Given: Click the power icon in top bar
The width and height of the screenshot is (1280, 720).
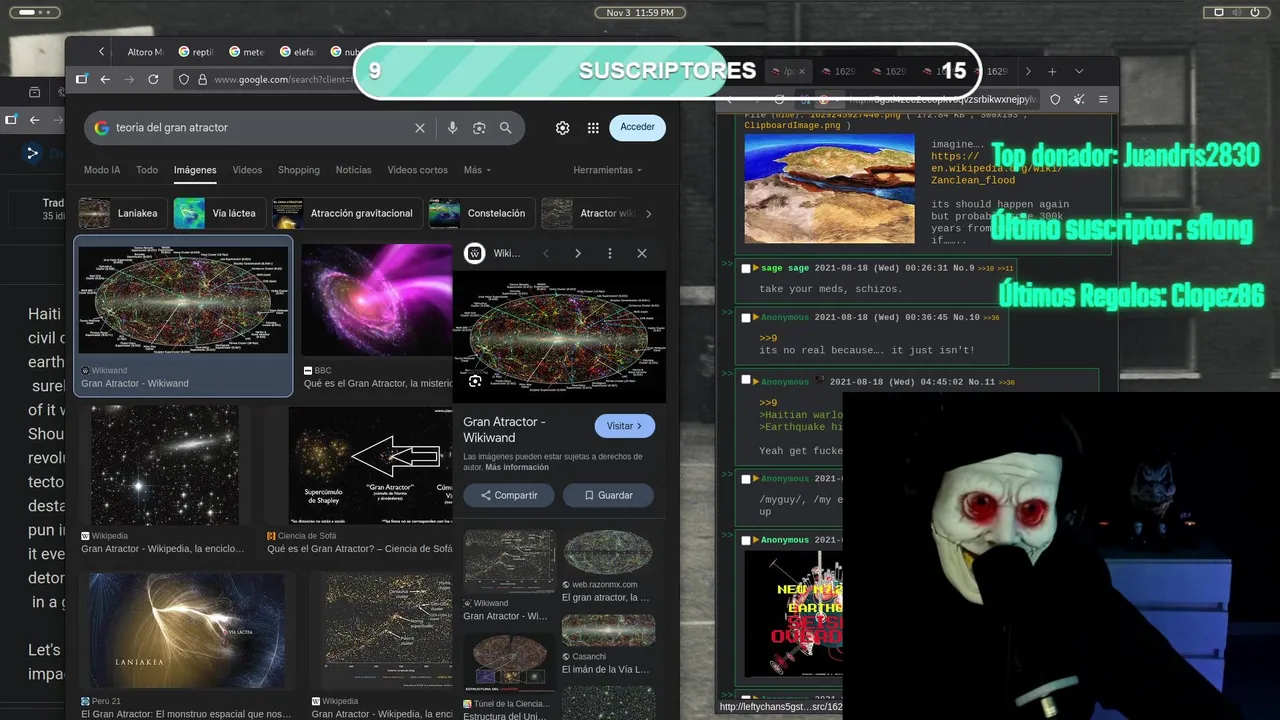Looking at the screenshot, I should [1256, 12].
